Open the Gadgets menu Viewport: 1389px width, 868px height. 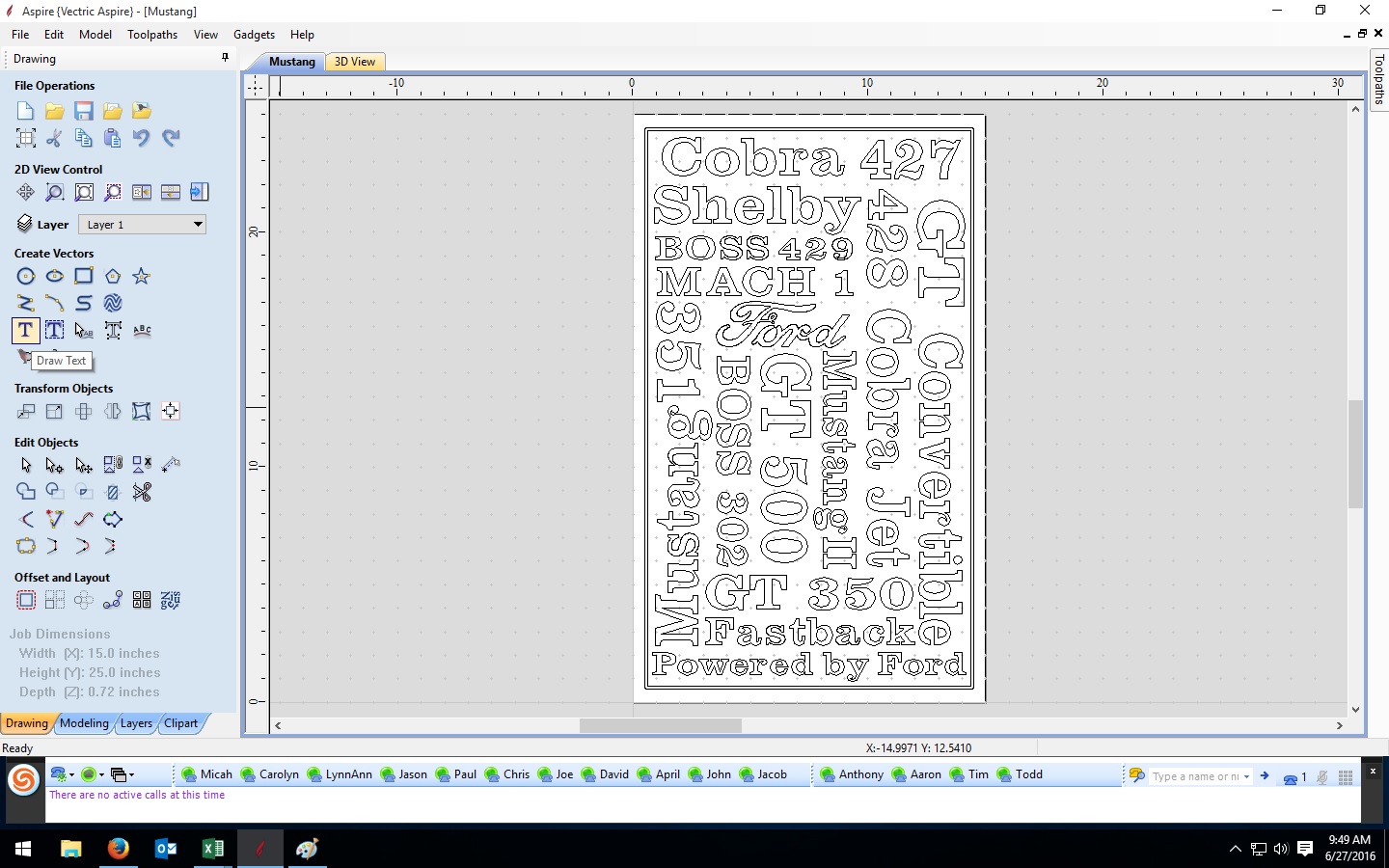coord(254,35)
